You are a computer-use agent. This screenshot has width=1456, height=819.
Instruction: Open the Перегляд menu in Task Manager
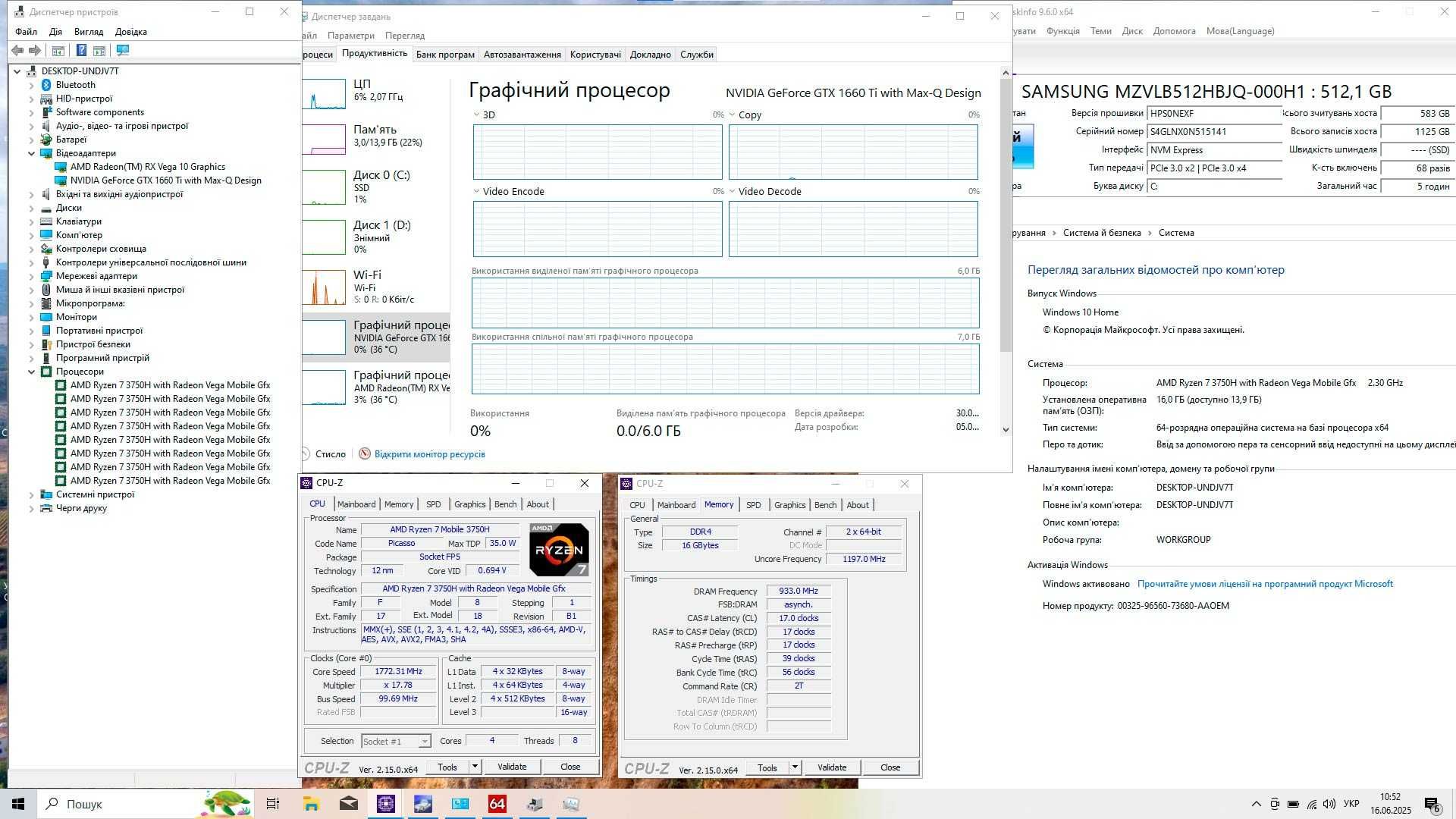405,36
